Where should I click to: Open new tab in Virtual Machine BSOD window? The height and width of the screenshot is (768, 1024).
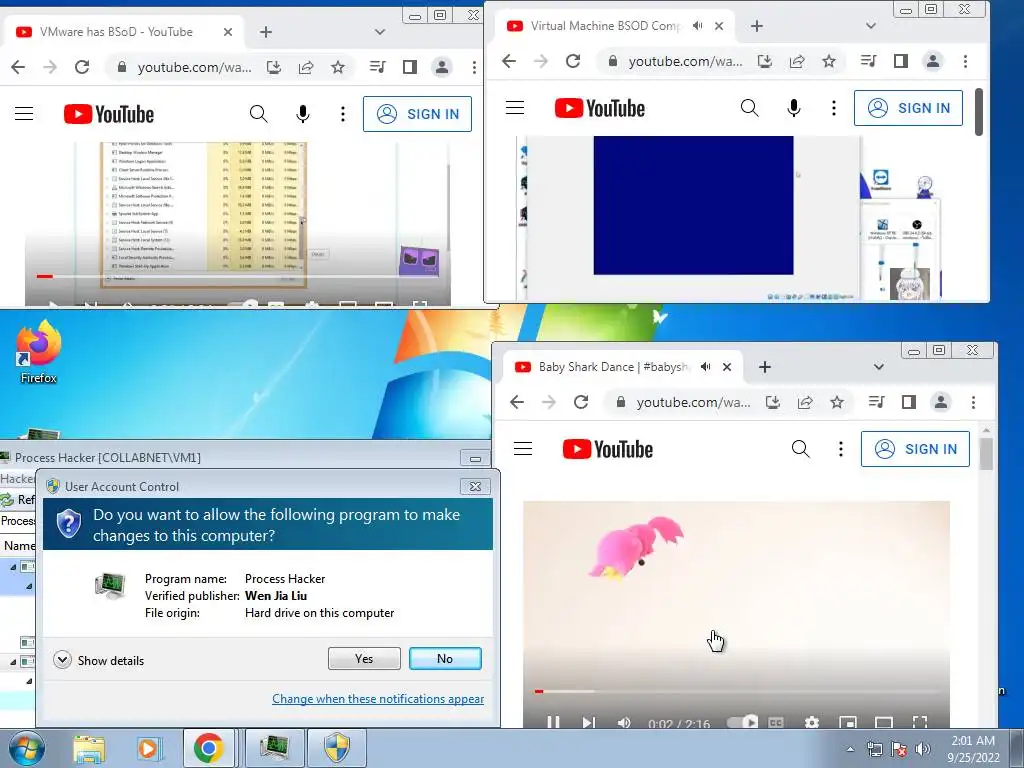pyautogui.click(x=756, y=26)
